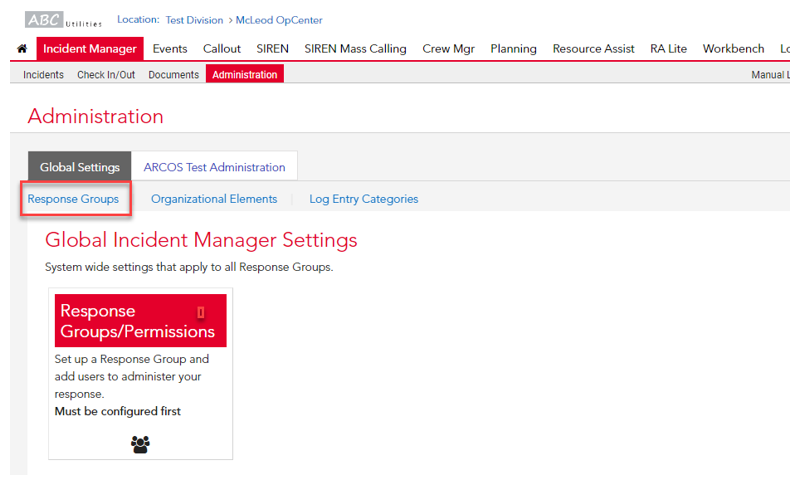Select SIREN in the top navigation
Screen dimensions: 790x489
pos(273,49)
